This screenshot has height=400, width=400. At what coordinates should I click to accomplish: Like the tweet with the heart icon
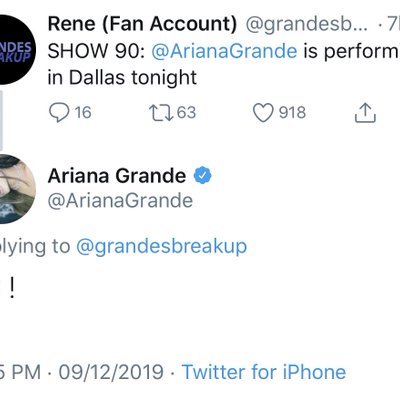tap(263, 112)
